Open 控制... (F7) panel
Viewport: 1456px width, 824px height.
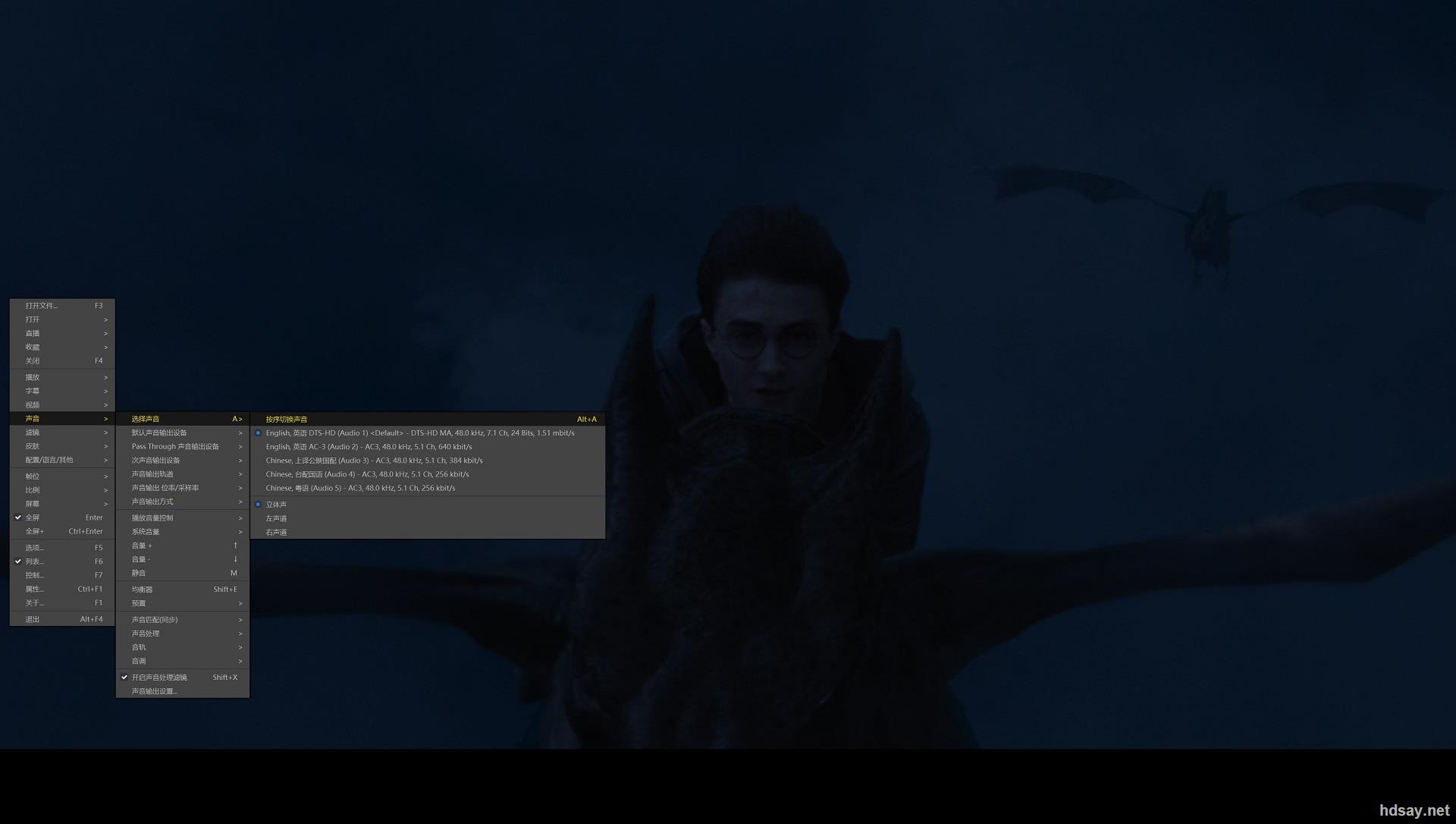point(62,575)
